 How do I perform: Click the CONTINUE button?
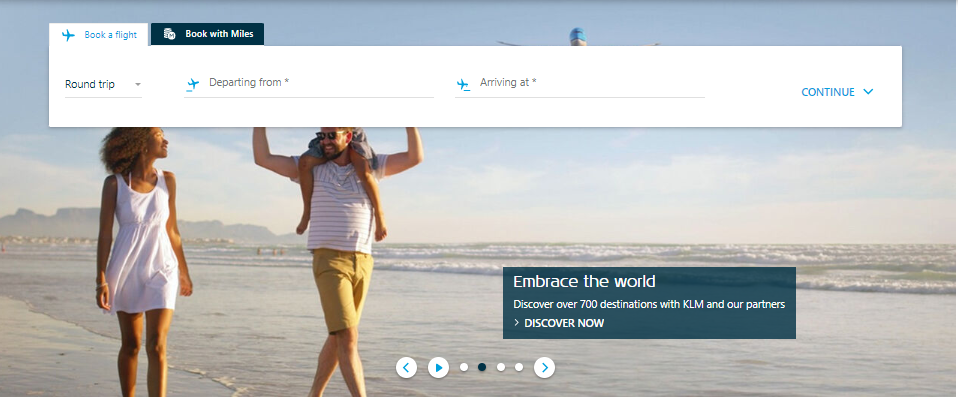coord(837,92)
